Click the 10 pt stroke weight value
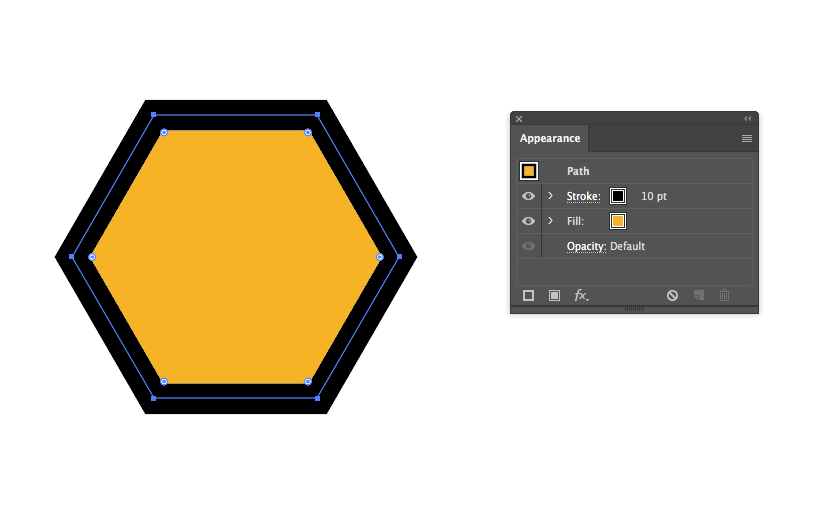 point(654,196)
